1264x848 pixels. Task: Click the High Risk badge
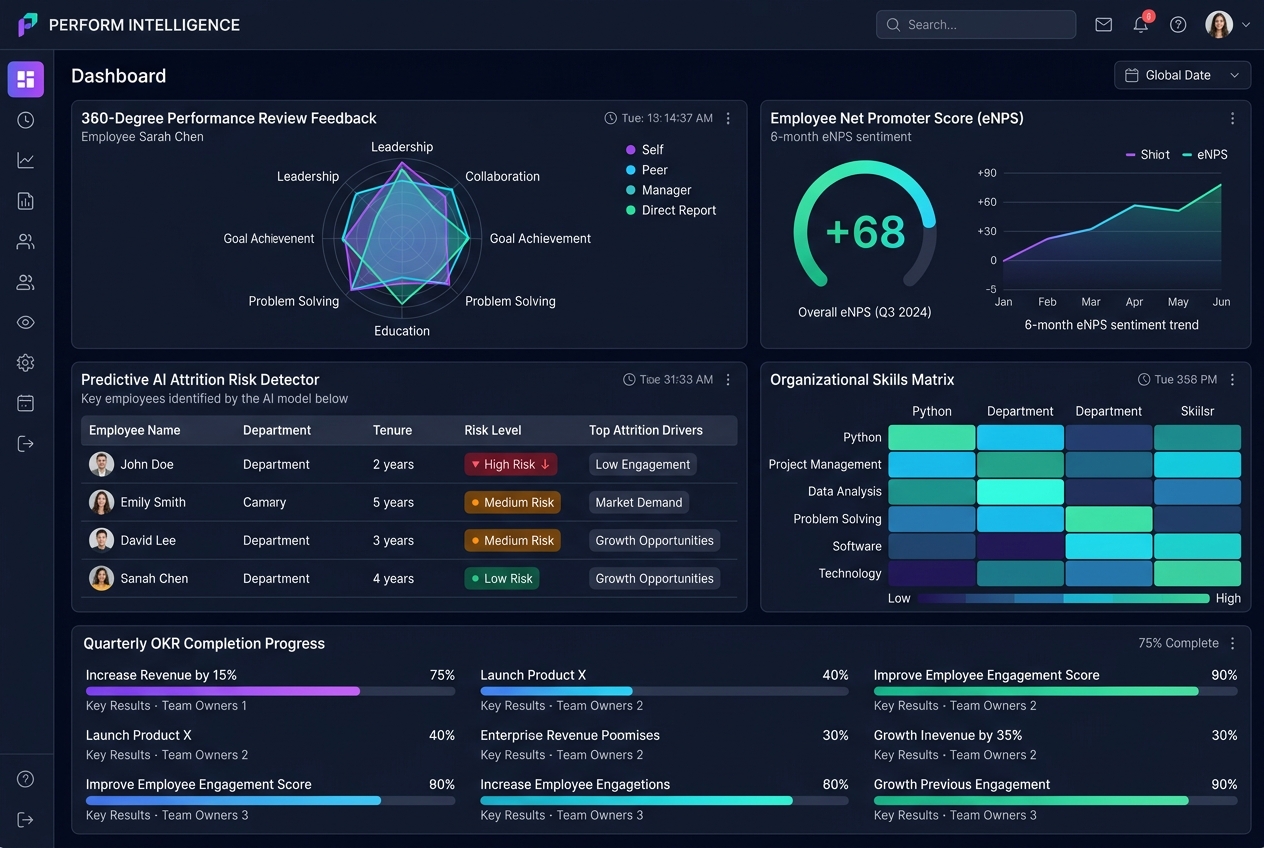pos(511,464)
